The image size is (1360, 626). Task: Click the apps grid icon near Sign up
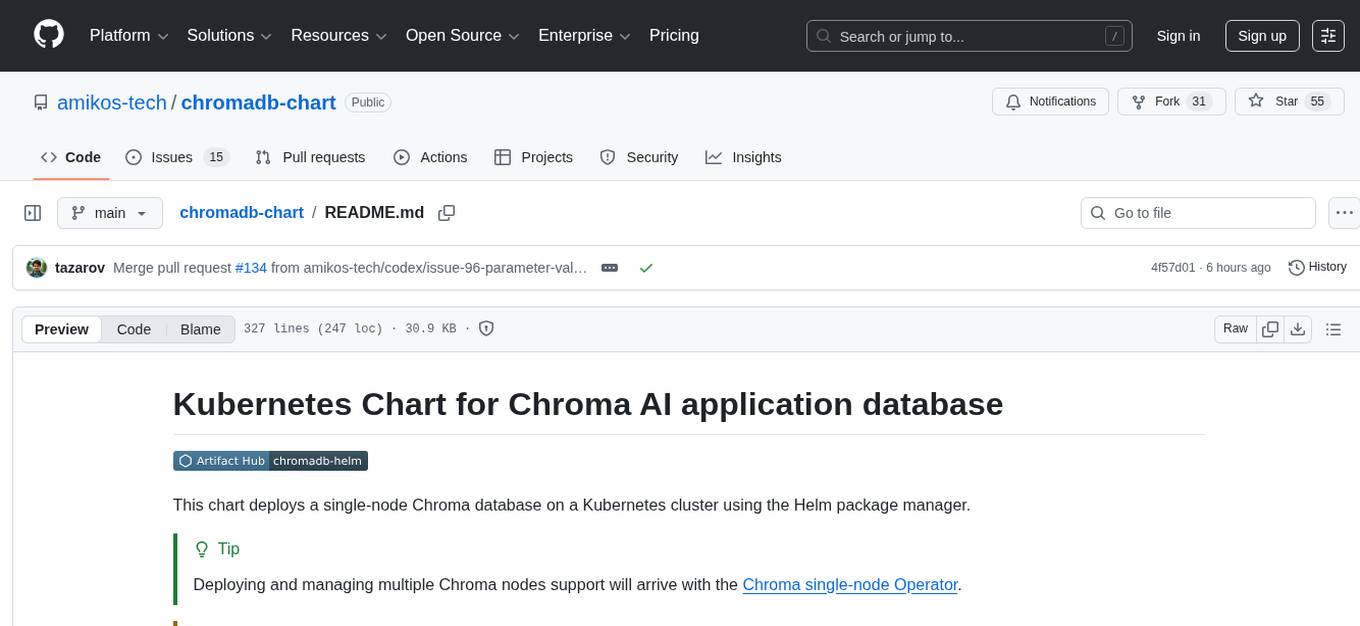(1328, 36)
